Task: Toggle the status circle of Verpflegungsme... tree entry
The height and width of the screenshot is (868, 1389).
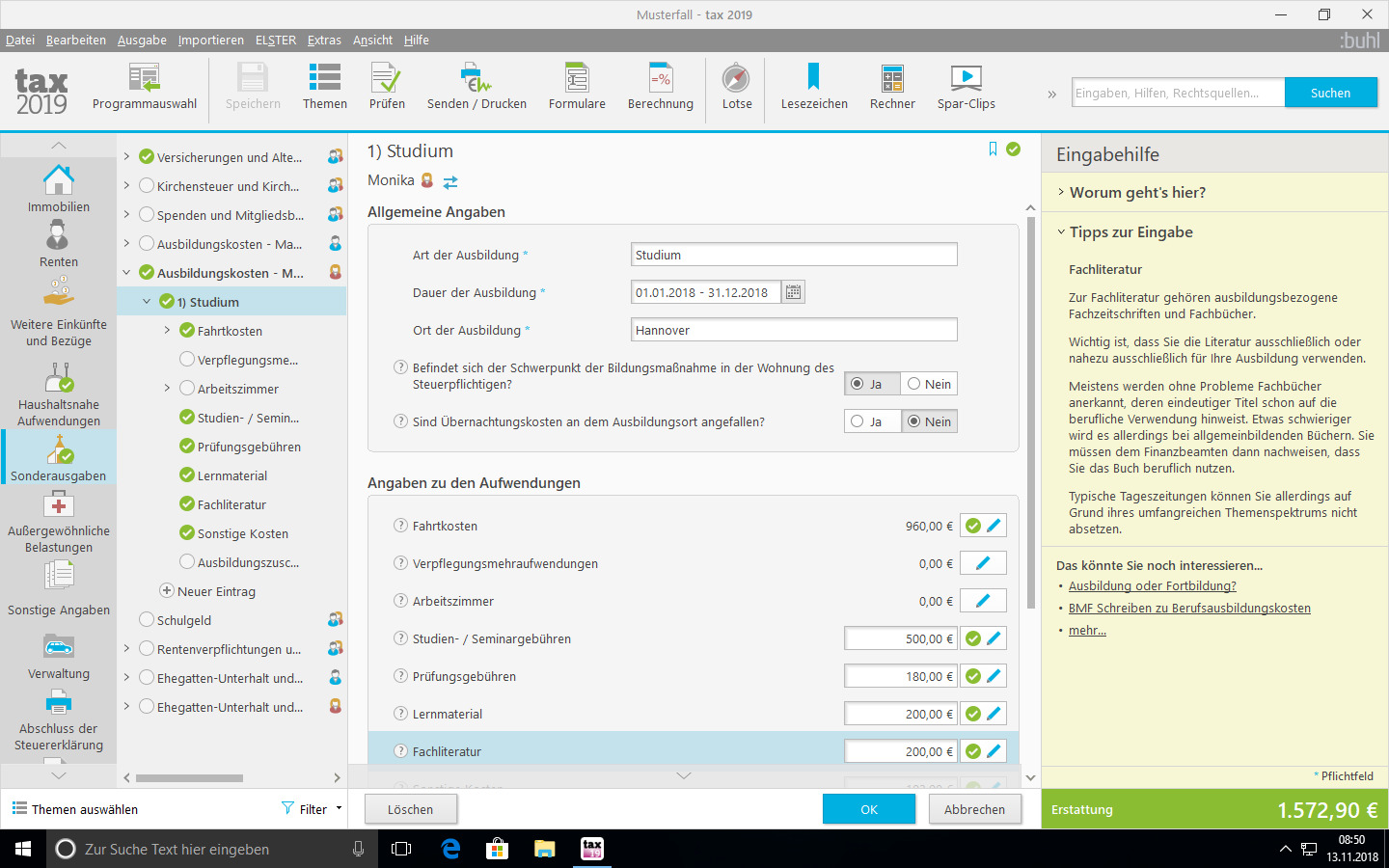Action: 187,360
